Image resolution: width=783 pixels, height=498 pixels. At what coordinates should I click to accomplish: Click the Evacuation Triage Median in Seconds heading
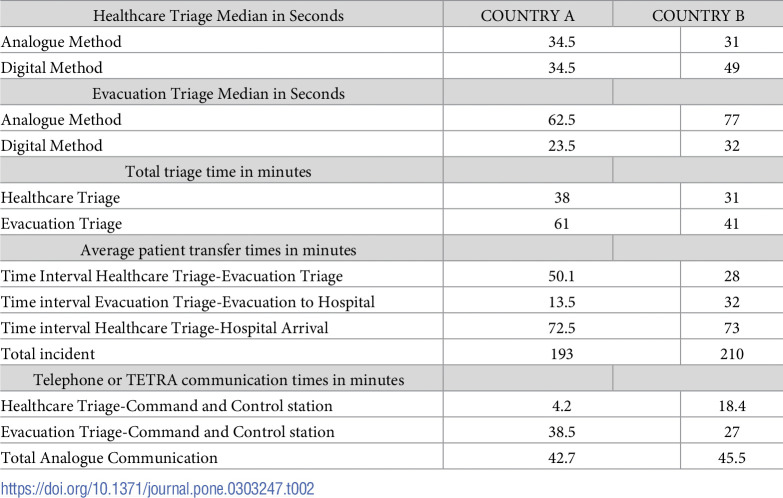point(218,93)
